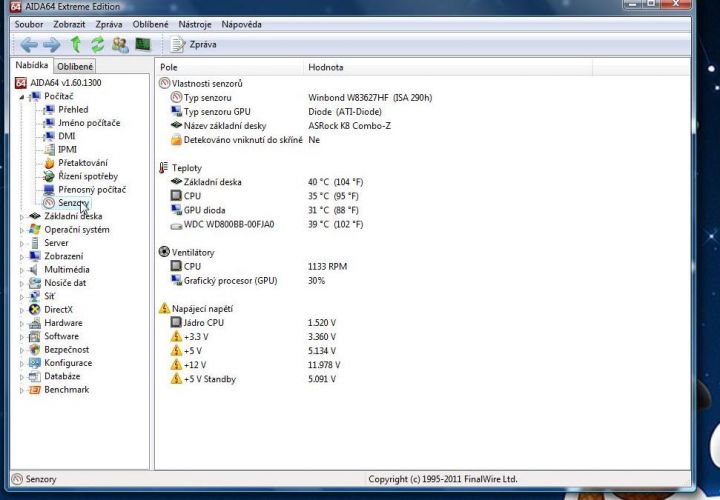
Task: Open the Oblíbené menu
Action: point(151,24)
